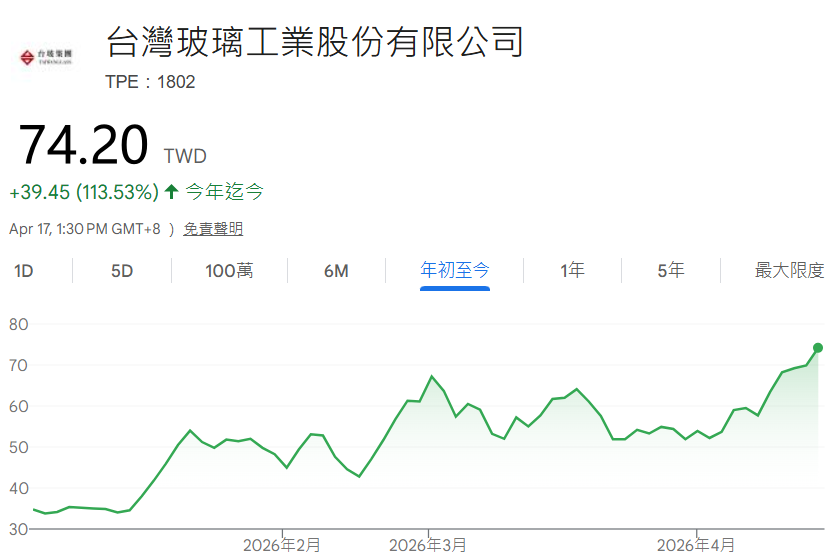The width and height of the screenshot is (836, 559).
Task: Click the 60 y-axis label
Action: [x=18, y=406]
